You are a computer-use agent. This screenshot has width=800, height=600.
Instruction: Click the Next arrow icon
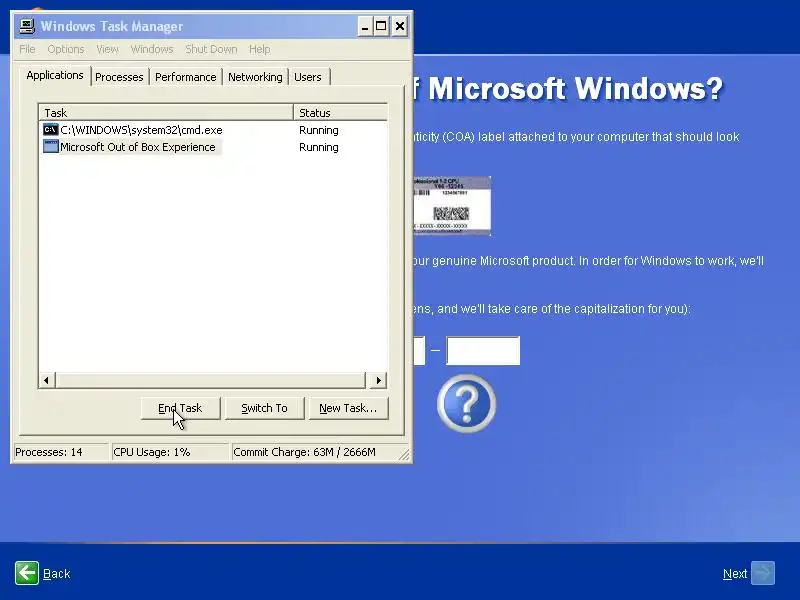[763, 572]
